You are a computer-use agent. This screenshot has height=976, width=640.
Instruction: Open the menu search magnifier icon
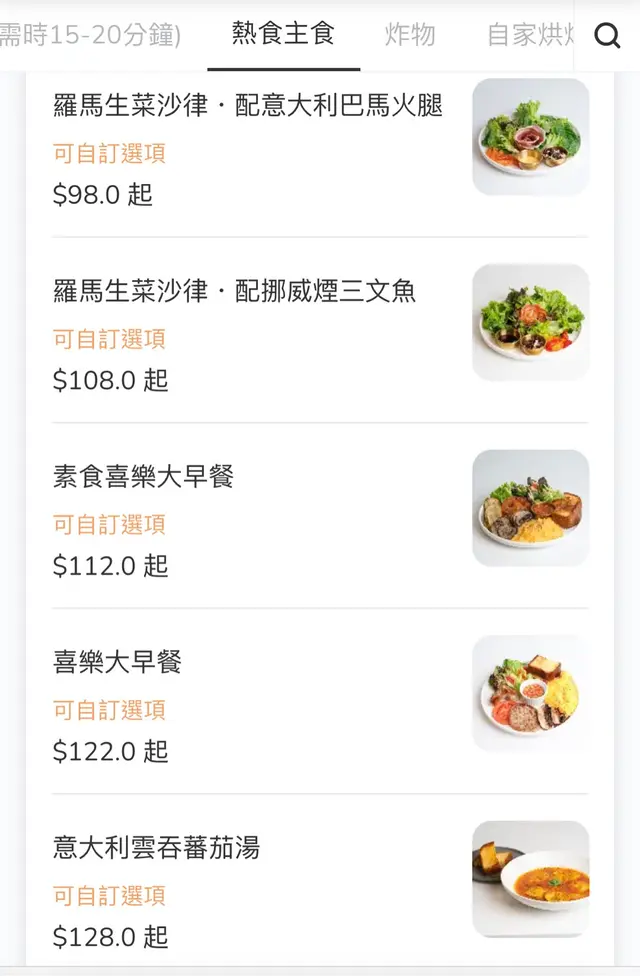(x=607, y=36)
